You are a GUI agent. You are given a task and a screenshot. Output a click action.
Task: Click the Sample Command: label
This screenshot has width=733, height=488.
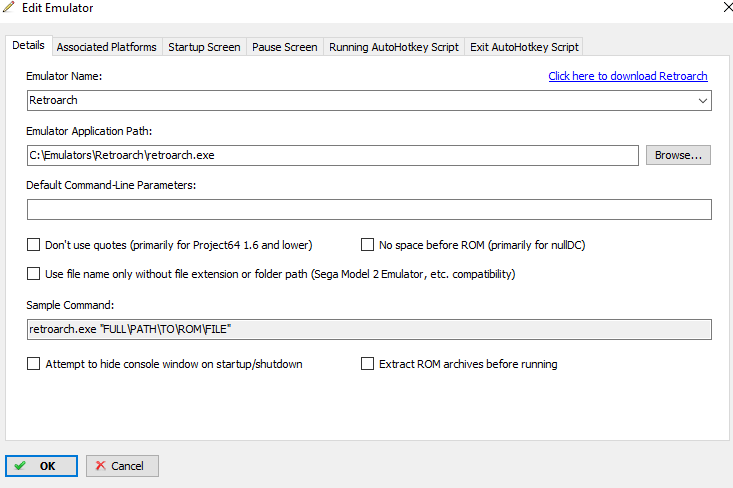coord(70,305)
